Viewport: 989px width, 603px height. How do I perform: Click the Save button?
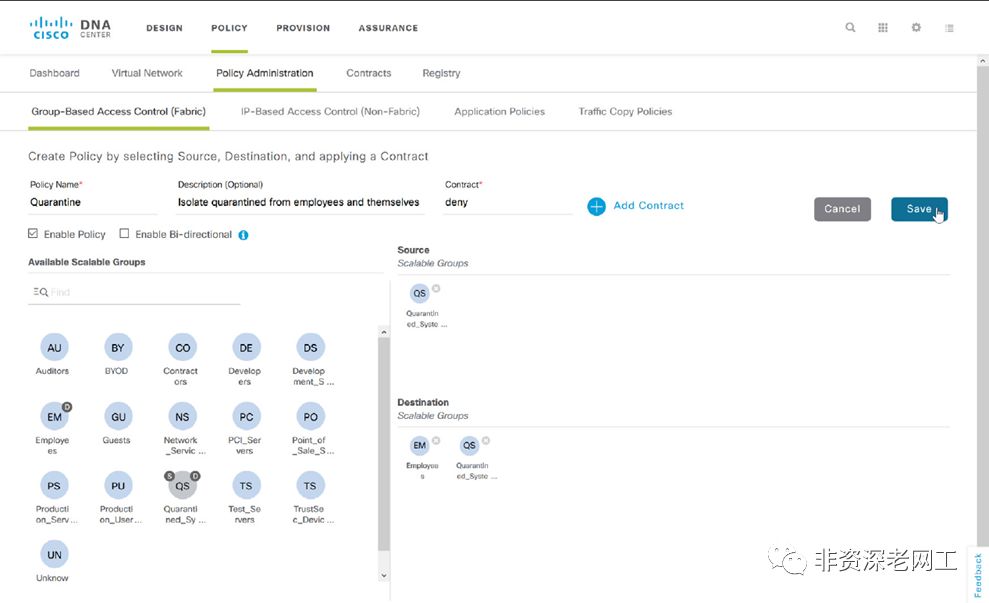[x=919, y=209]
